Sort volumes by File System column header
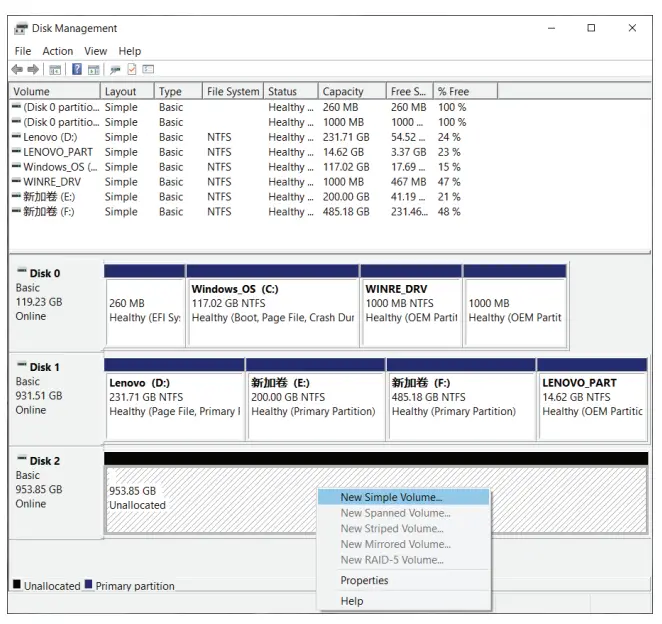Viewport: 662px width, 624px height. point(232,92)
